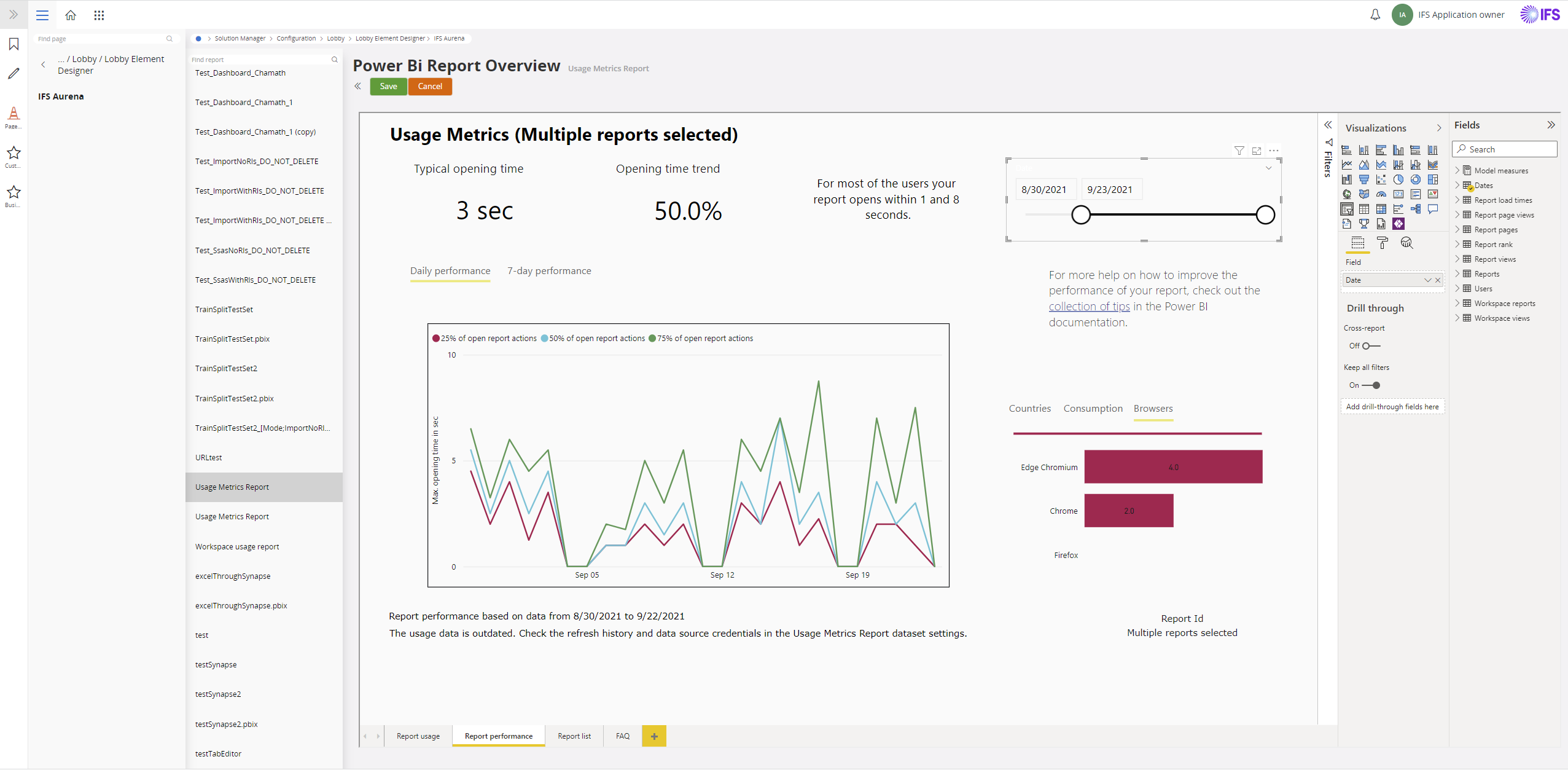Viewport: 1568px width, 770px height.
Task: Add a new report page
Action: coord(654,736)
